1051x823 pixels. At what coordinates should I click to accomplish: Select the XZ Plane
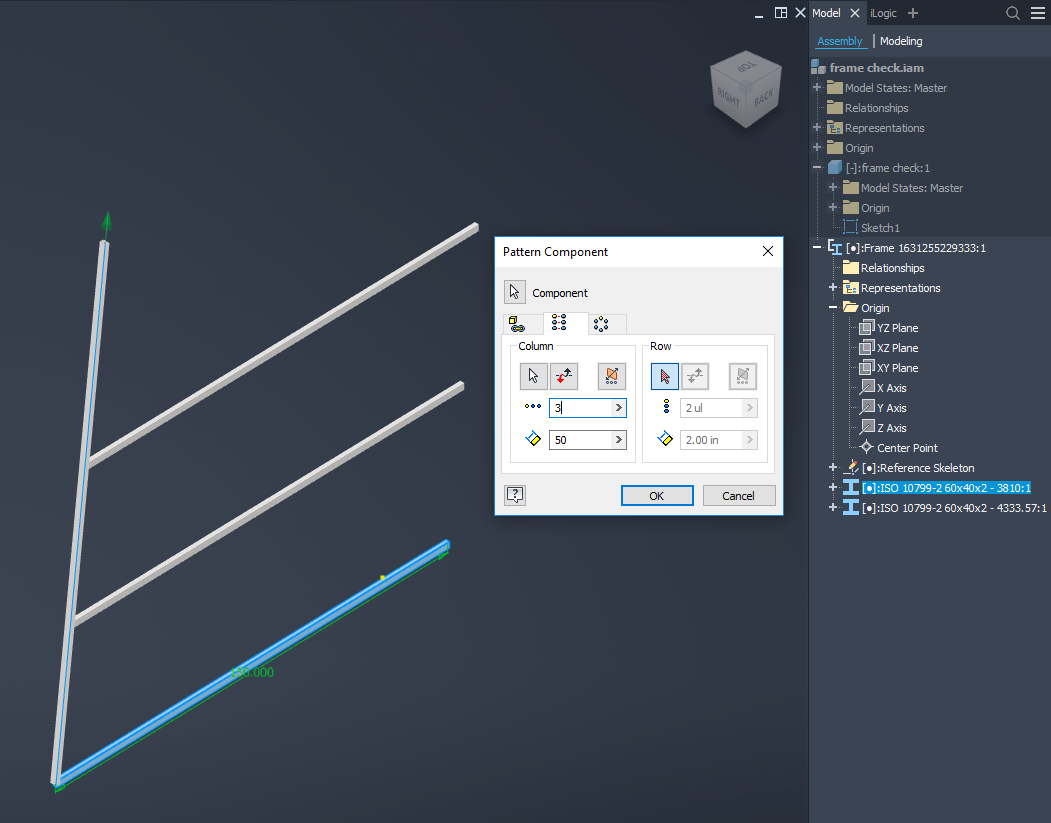pyautogui.click(x=898, y=348)
